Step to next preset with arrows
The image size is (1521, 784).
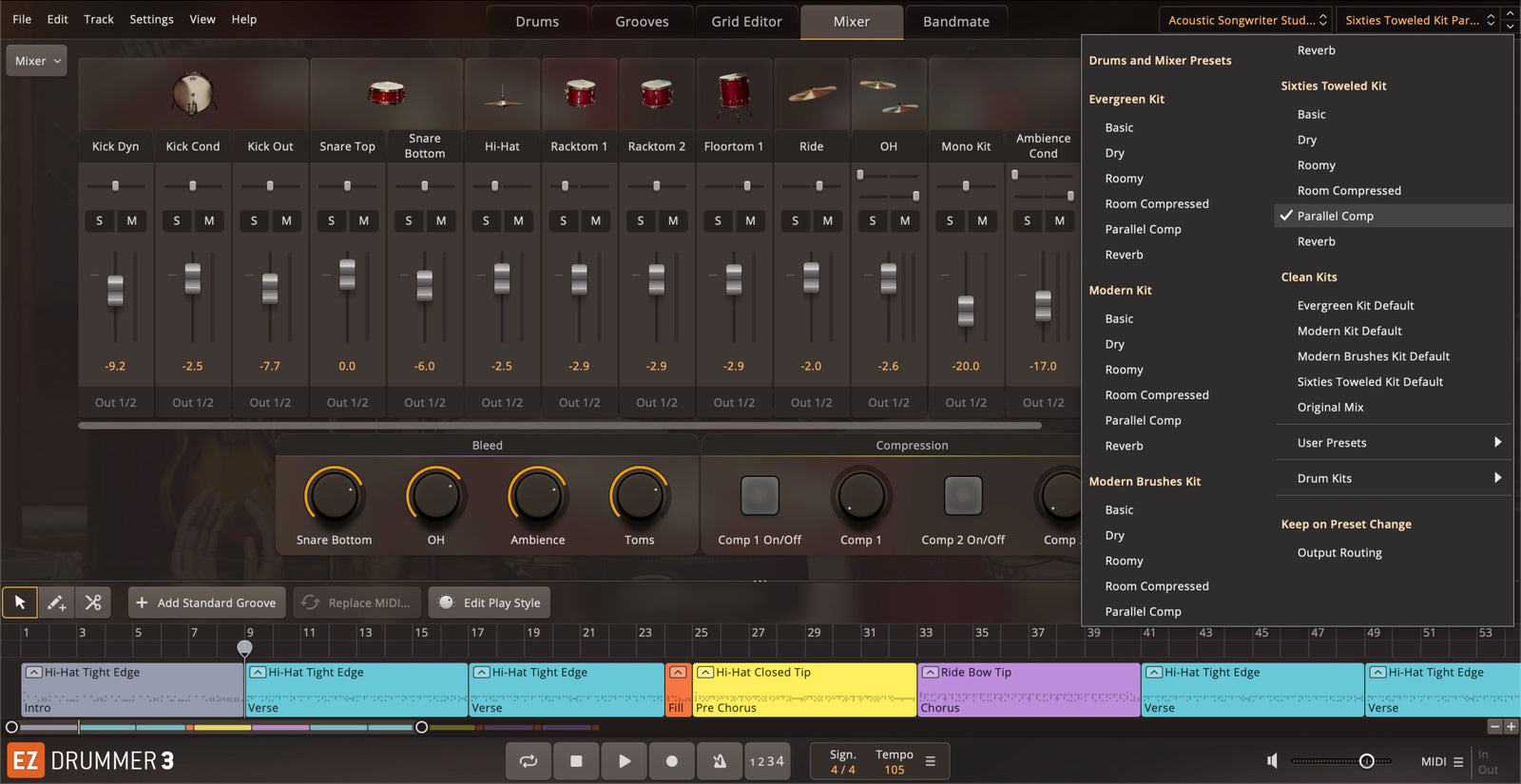click(1511, 25)
